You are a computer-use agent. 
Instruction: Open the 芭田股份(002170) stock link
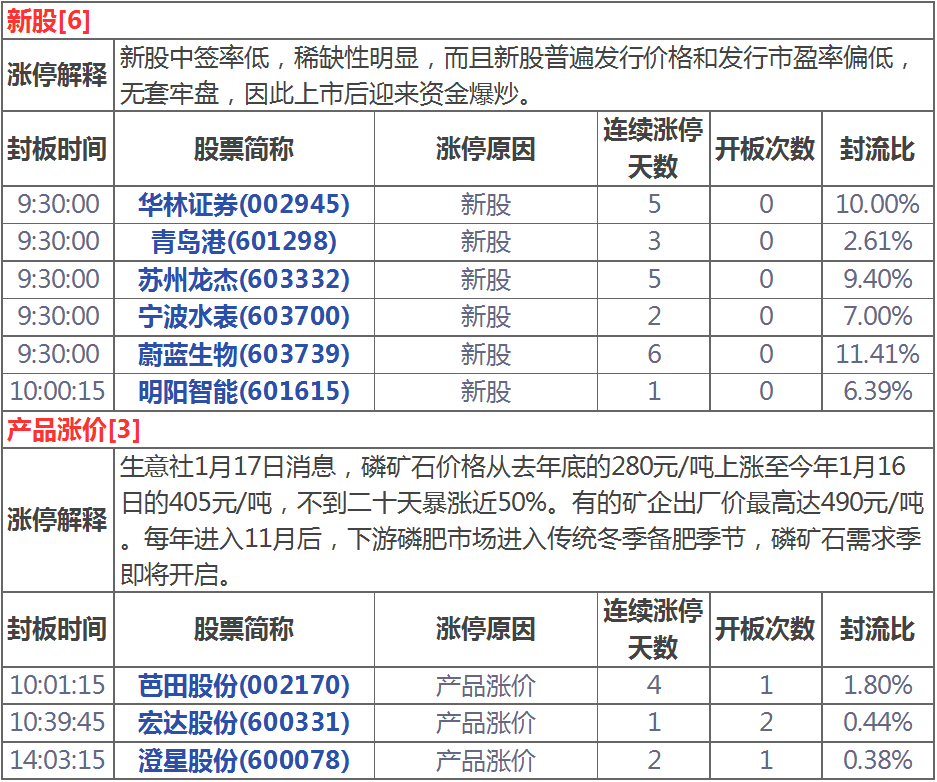pyautogui.click(x=244, y=685)
